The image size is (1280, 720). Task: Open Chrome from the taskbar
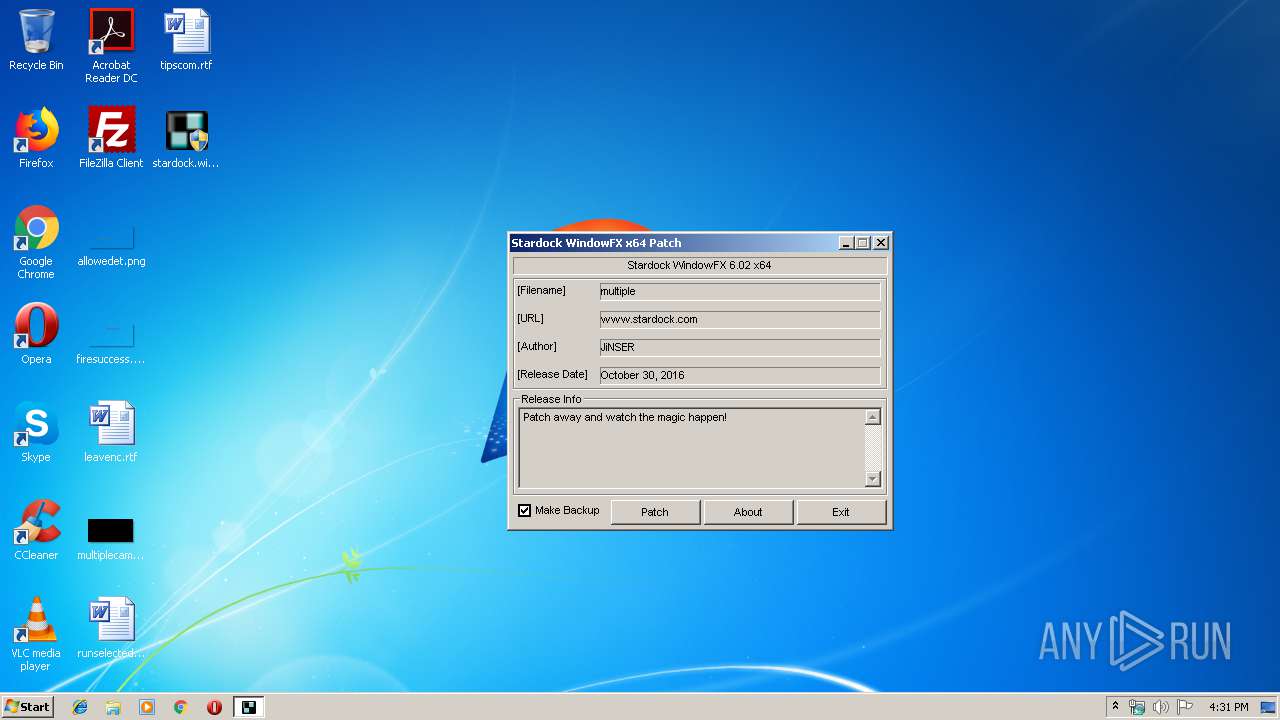pos(181,707)
